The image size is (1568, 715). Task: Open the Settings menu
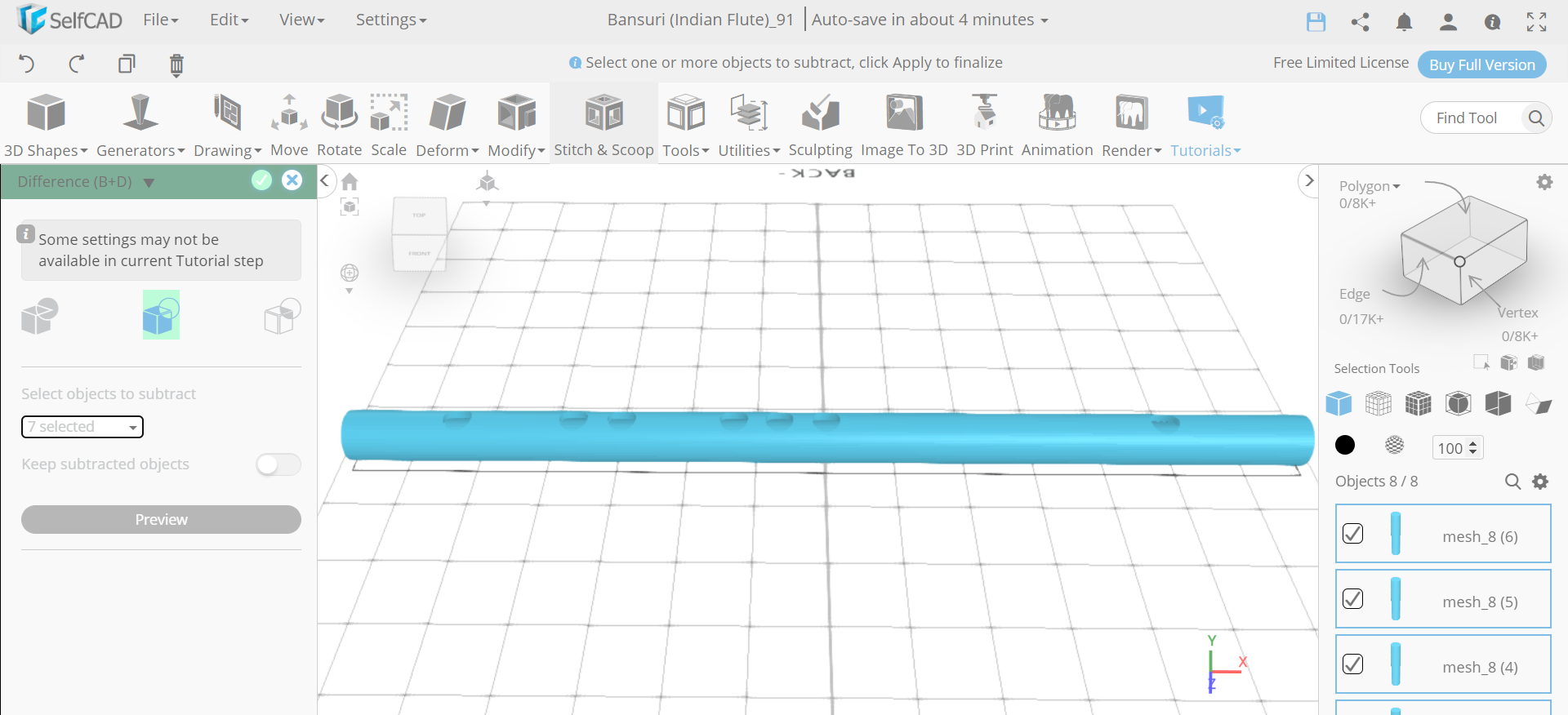coord(390,20)
